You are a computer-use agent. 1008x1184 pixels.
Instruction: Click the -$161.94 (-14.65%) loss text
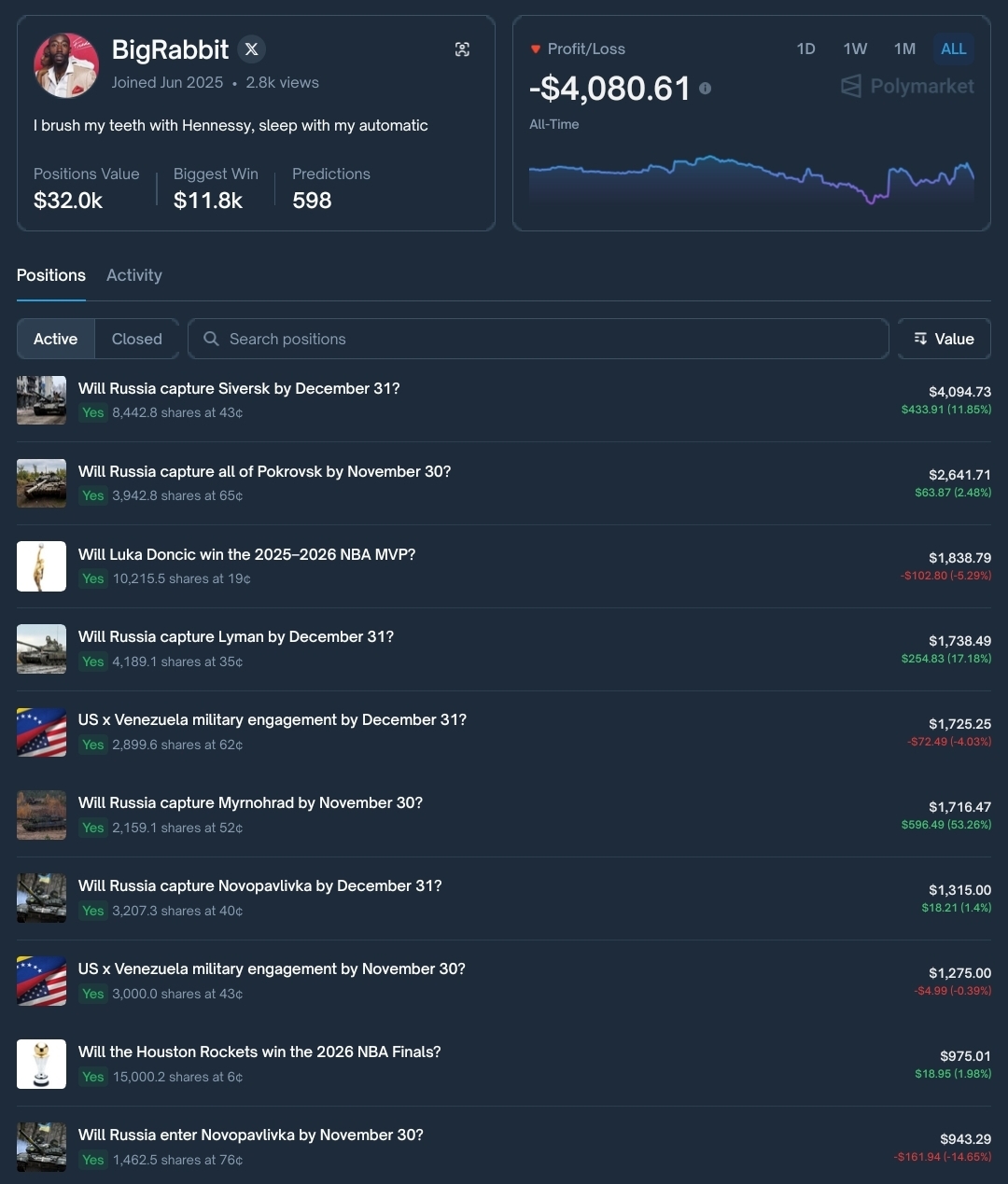(943, 1157)
